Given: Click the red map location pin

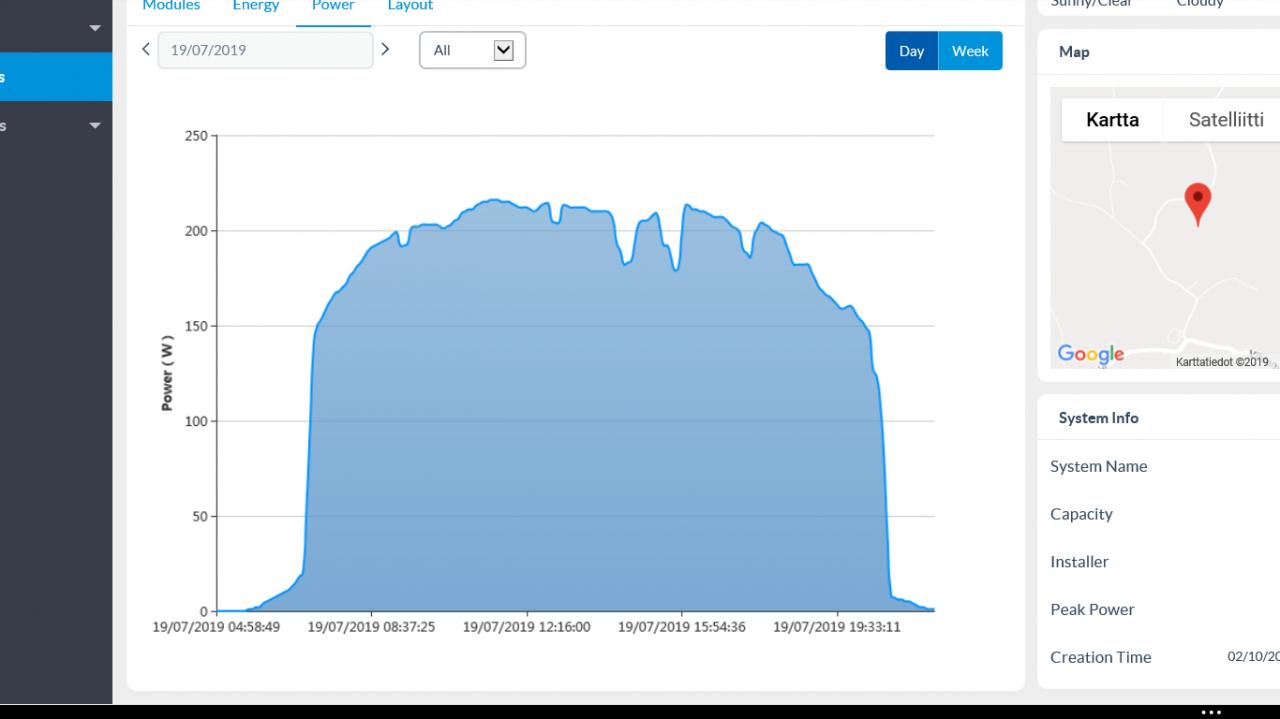Looking at the screenshot, I should (1197, 205).
